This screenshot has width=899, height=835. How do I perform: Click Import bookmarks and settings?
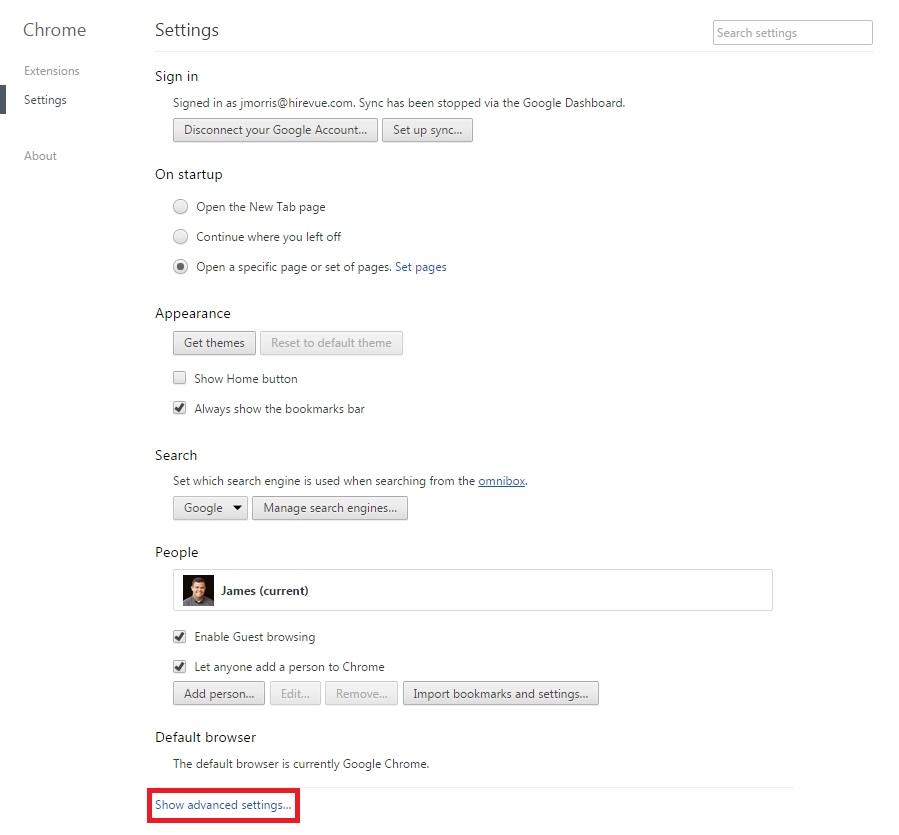500,693
